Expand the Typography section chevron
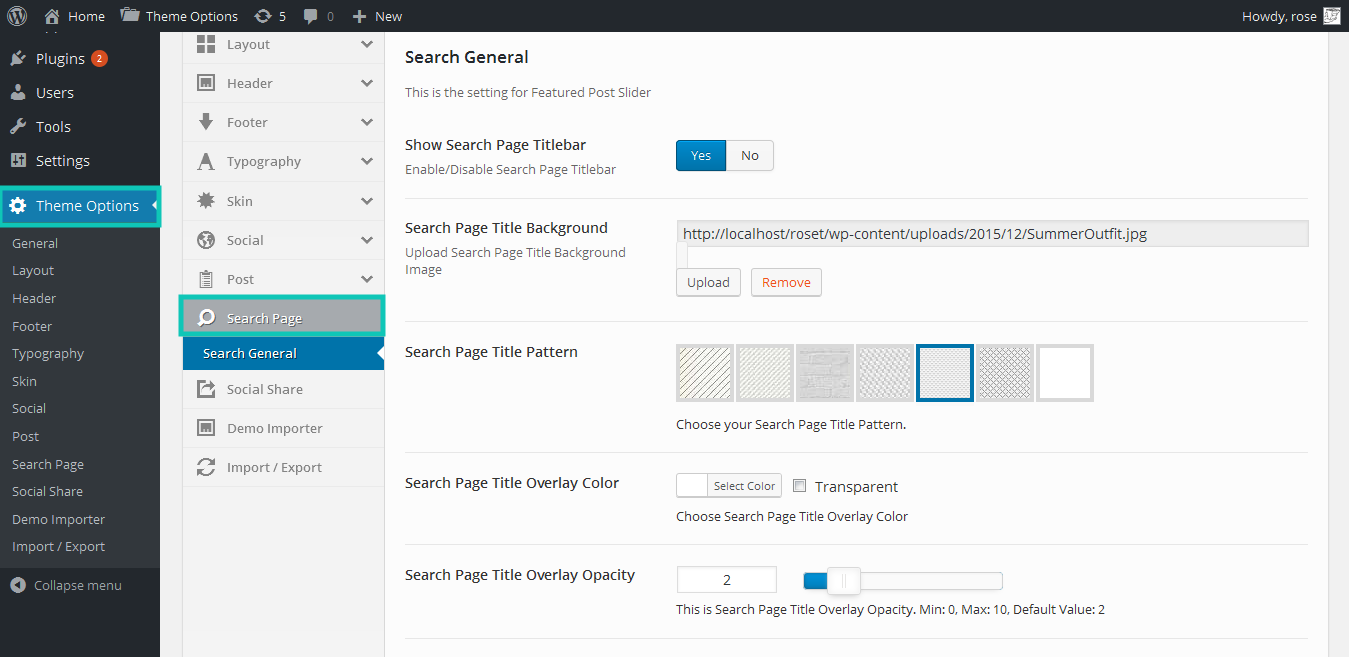The width and height of the screenshot is (1349, 657). (x=367, y=161)
